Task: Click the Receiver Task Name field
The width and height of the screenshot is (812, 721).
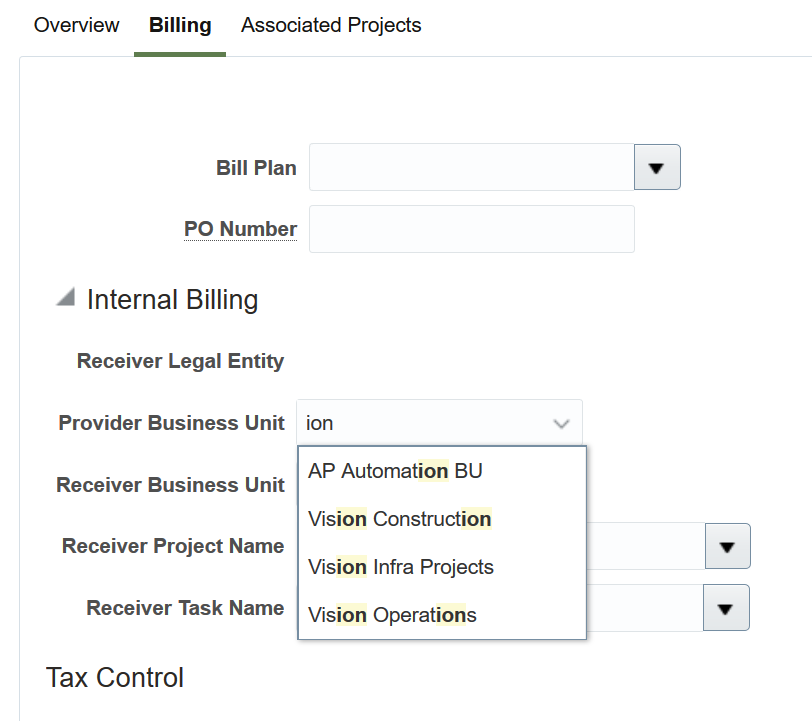Action: tap(645, 608)
